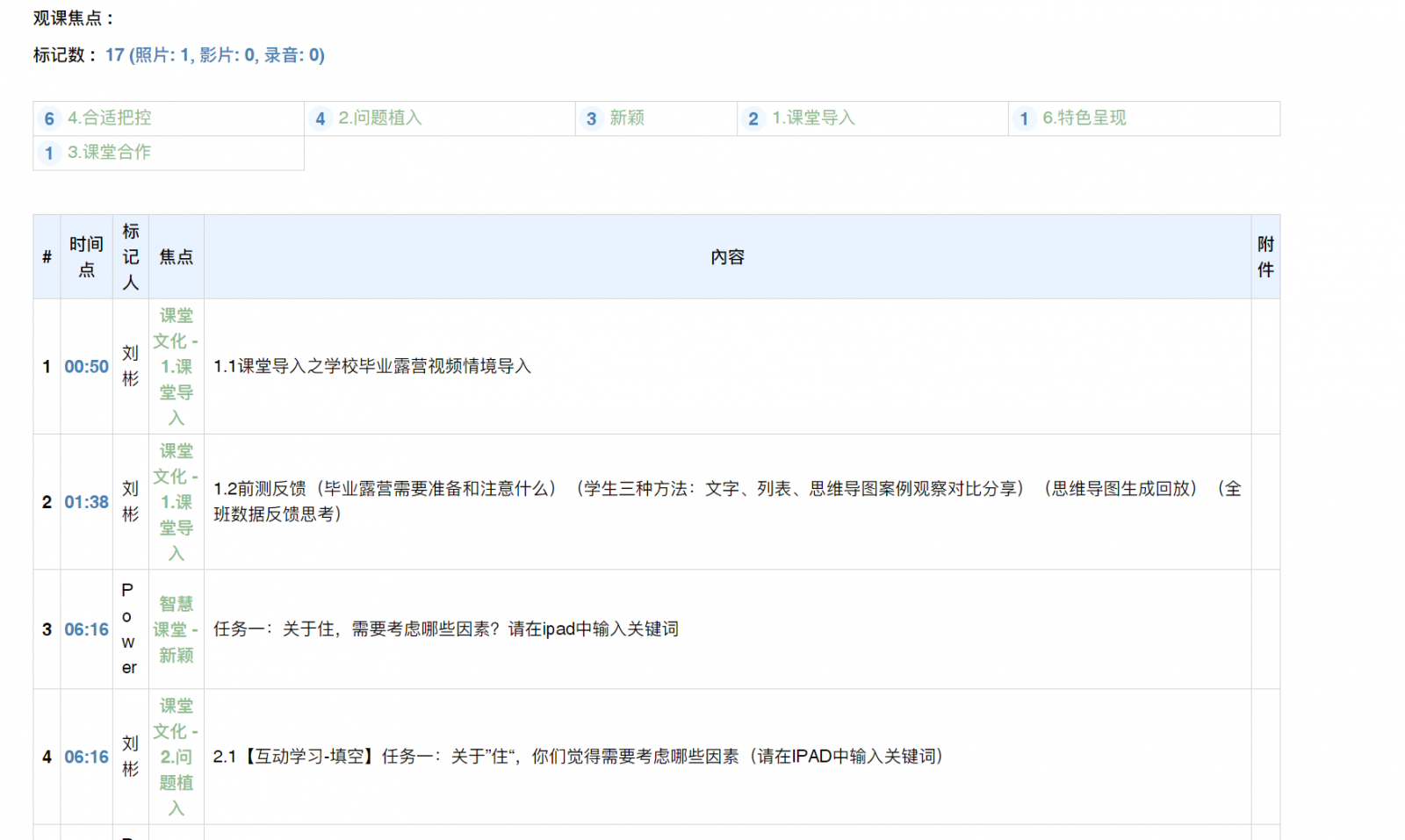Click the 时间点 column header
This screenshot has width=1405, height=840.
pos(86,257)
